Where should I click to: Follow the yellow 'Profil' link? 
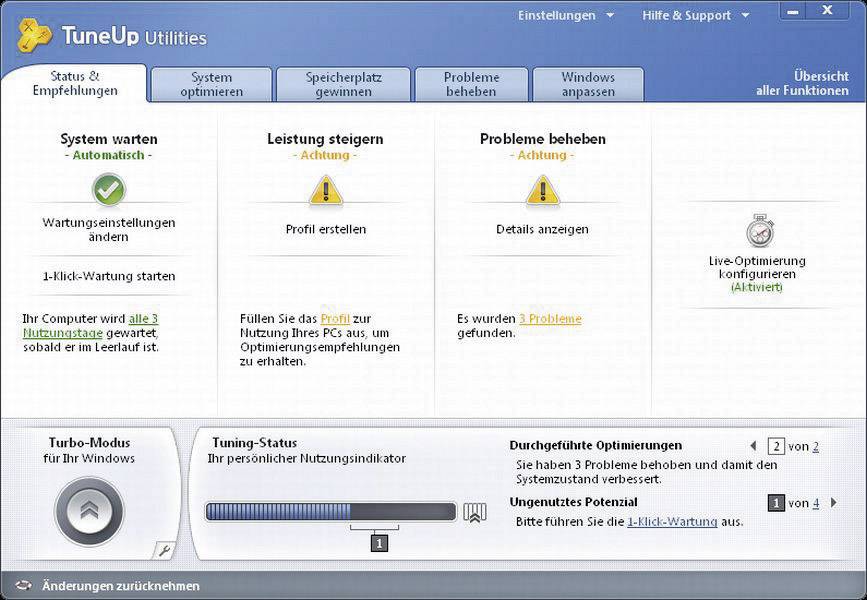(x=335, y=319)
